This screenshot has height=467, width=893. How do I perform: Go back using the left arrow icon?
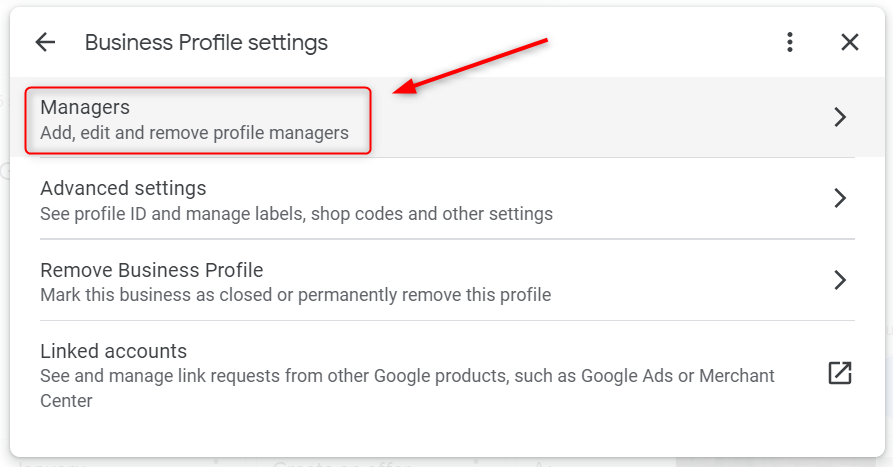pyautogui.click(x=45, y=42)
